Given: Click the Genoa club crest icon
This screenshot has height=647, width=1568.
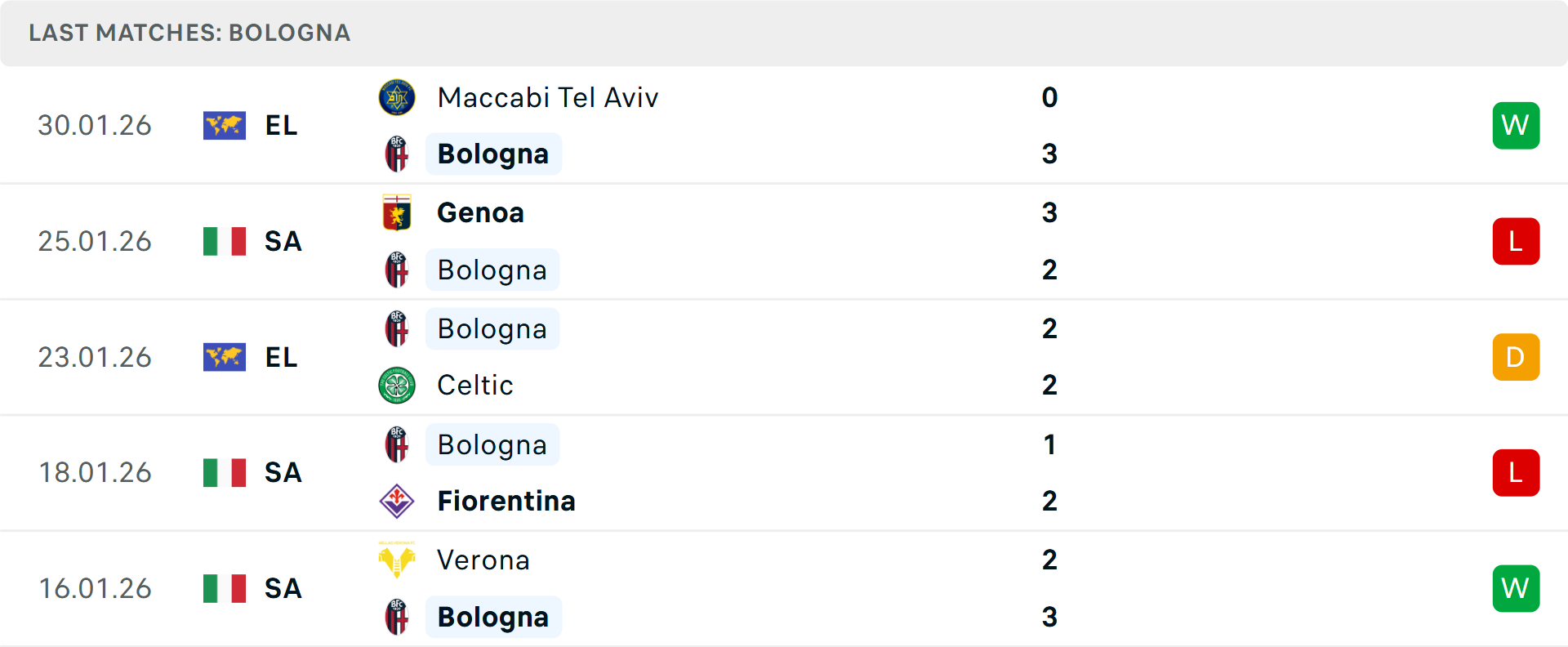Looking at the screenshot, I should [397, 212].
